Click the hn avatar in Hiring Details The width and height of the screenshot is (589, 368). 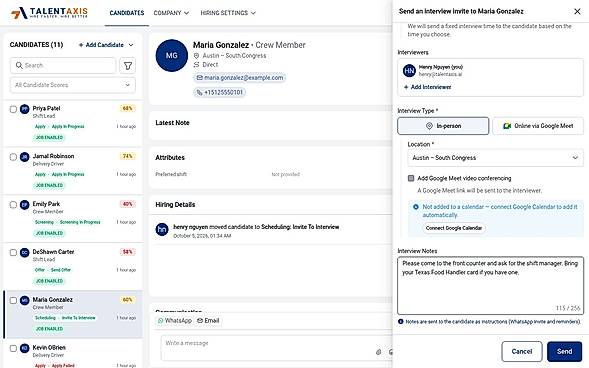(x=162, y=229)
